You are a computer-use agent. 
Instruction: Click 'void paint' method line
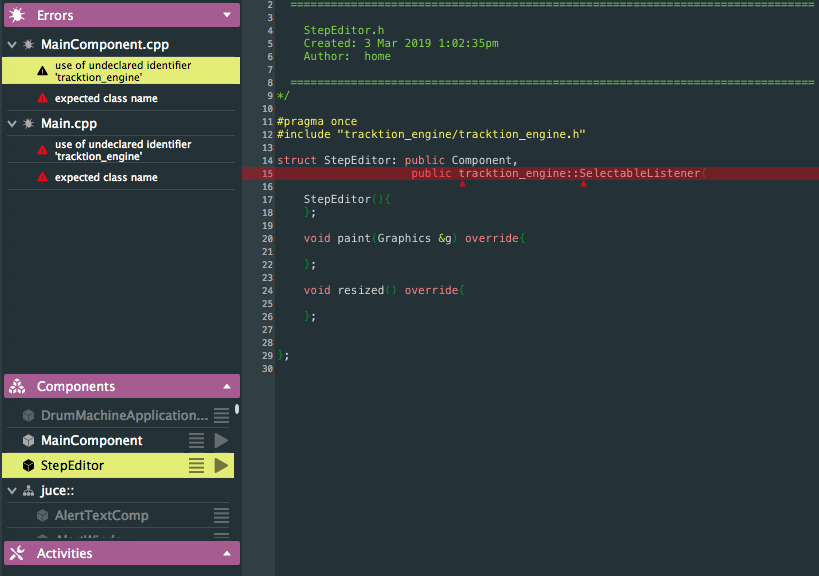414,238
